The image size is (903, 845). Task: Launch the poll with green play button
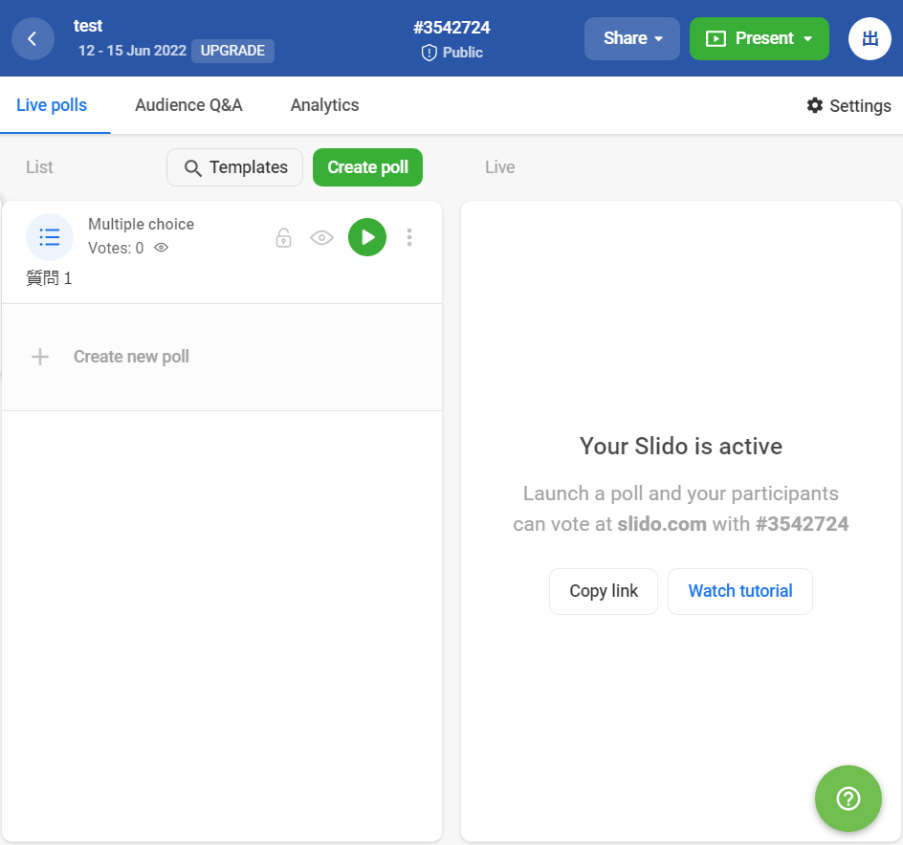(367, 237)
